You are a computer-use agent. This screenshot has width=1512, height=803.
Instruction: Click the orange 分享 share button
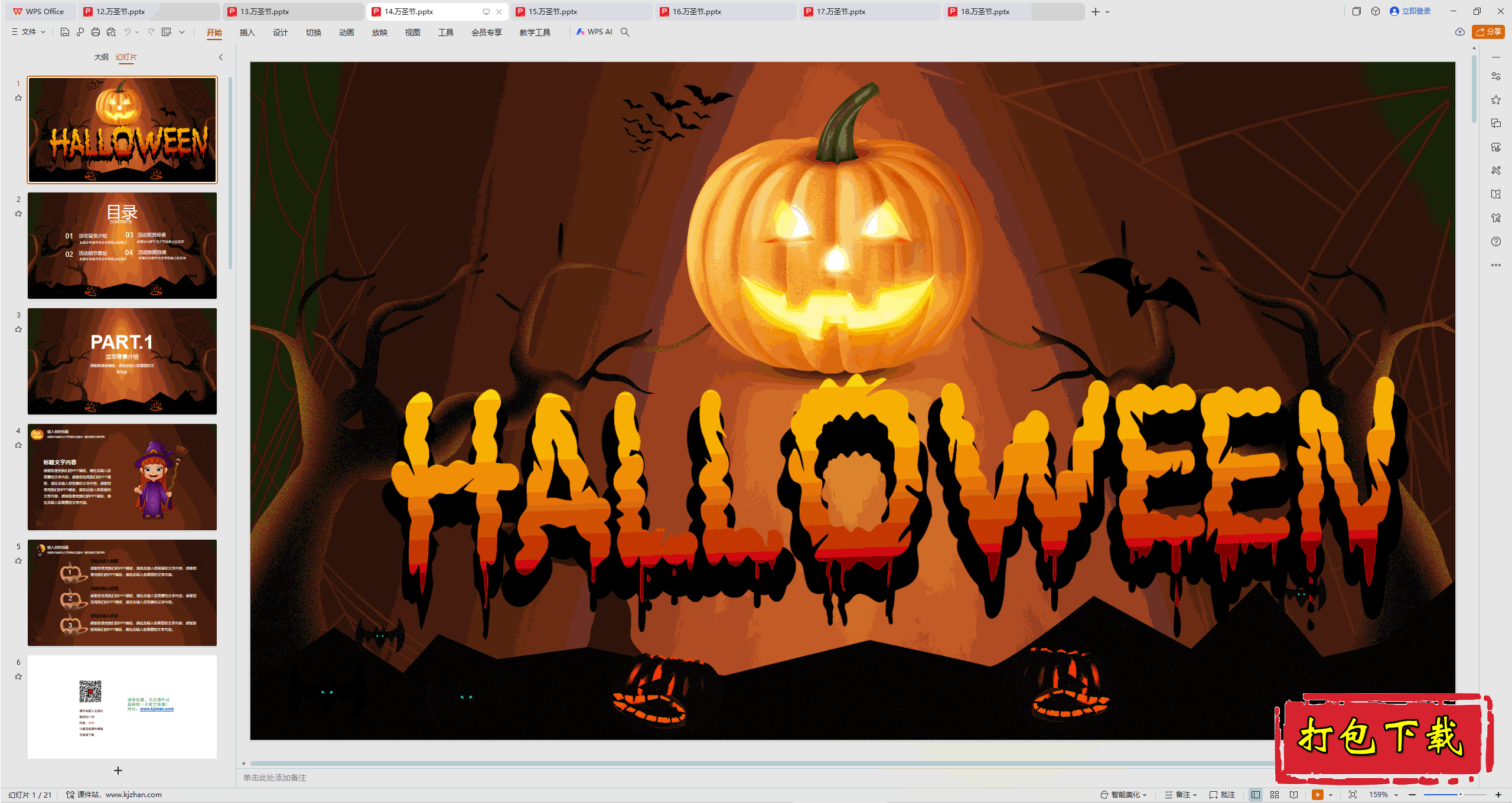pyautogui.click(x=1488, y=32)
